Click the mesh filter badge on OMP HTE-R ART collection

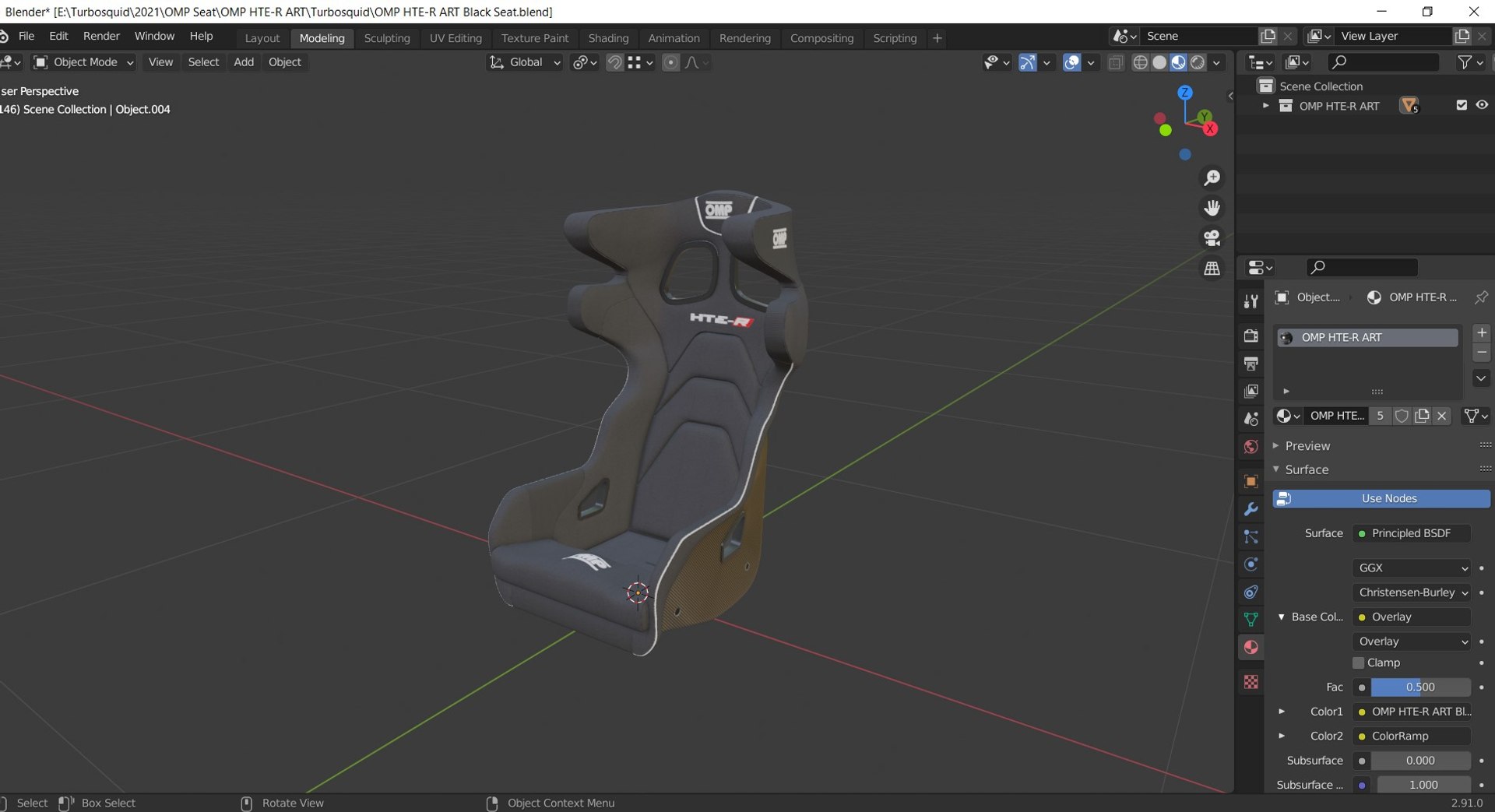tap(1409, 106)
